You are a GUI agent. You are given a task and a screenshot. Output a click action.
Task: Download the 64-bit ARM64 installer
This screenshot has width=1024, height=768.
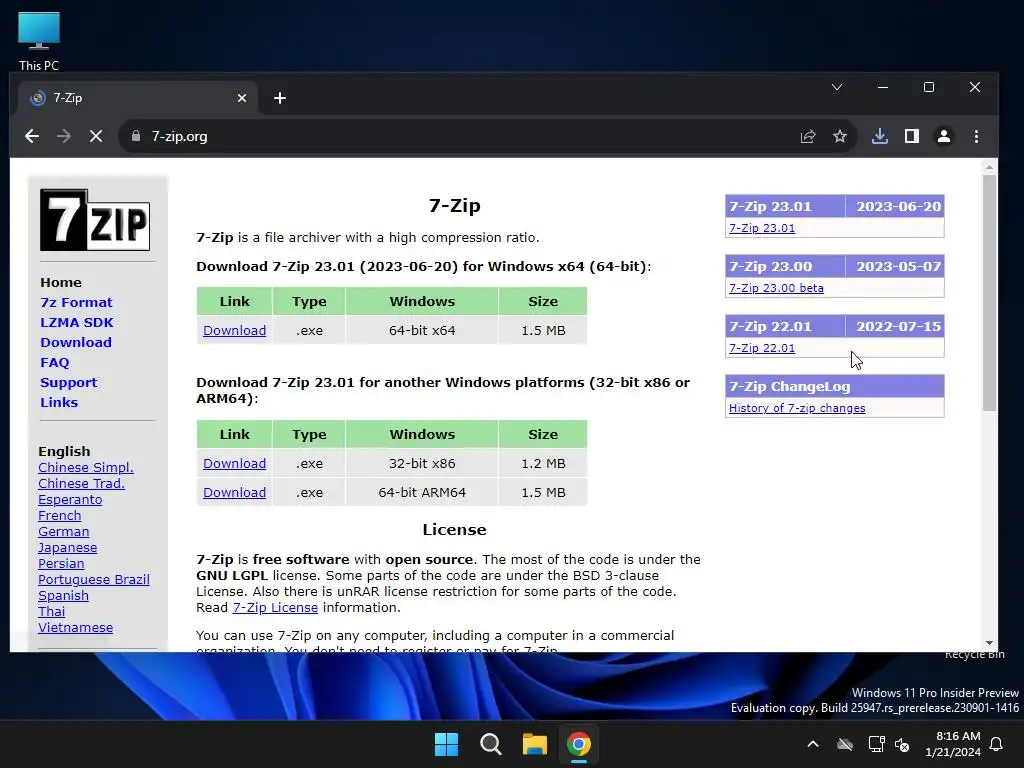coord(234,492)
